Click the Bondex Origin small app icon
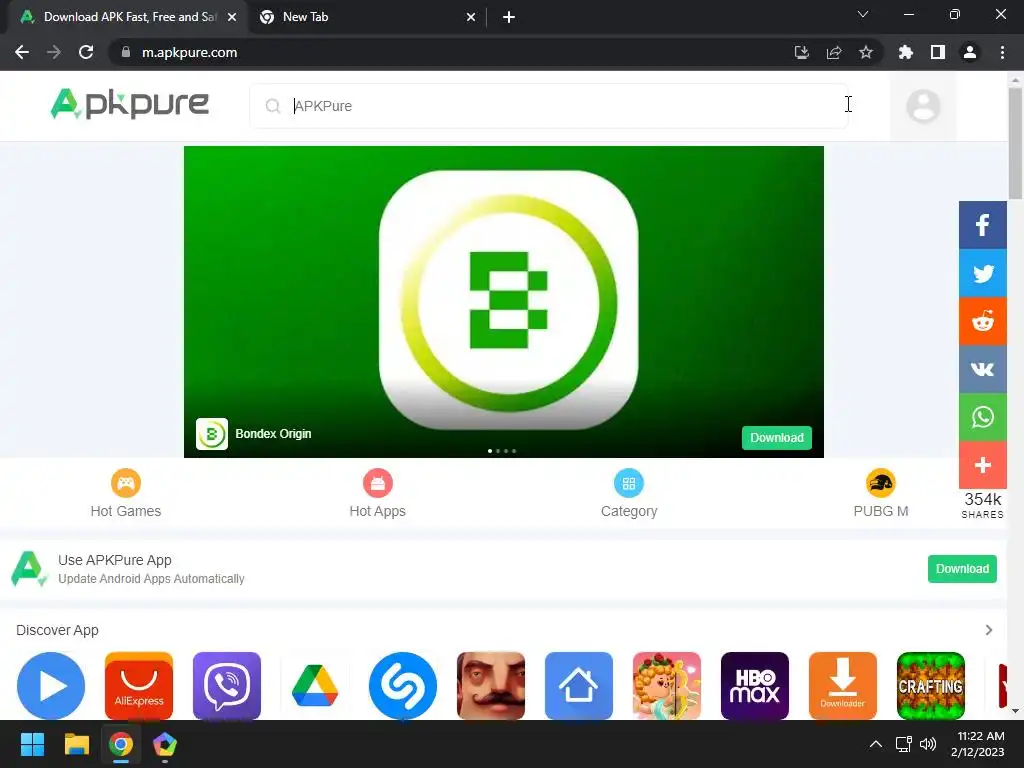Viewport: 1024px width, 768px height. click(x=212, y=434)
